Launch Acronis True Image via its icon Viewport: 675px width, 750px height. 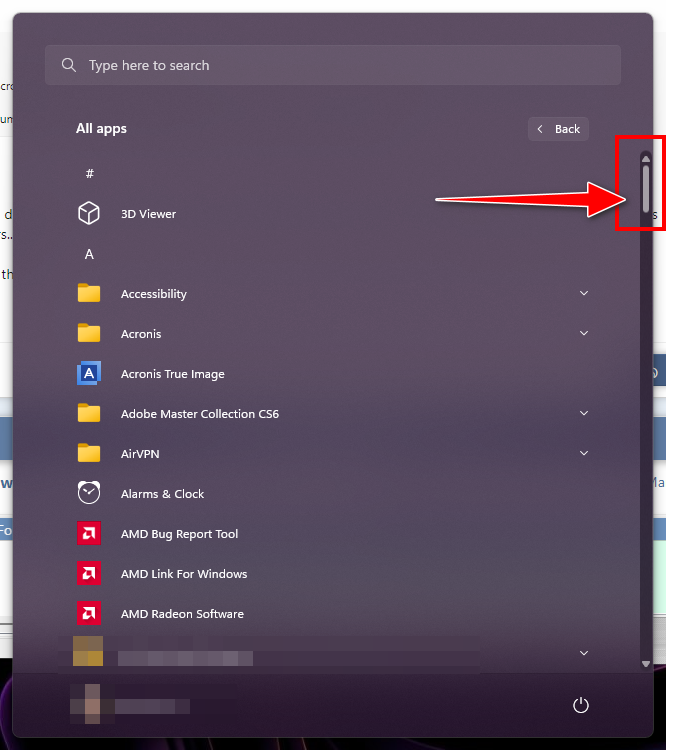(89, 373)
